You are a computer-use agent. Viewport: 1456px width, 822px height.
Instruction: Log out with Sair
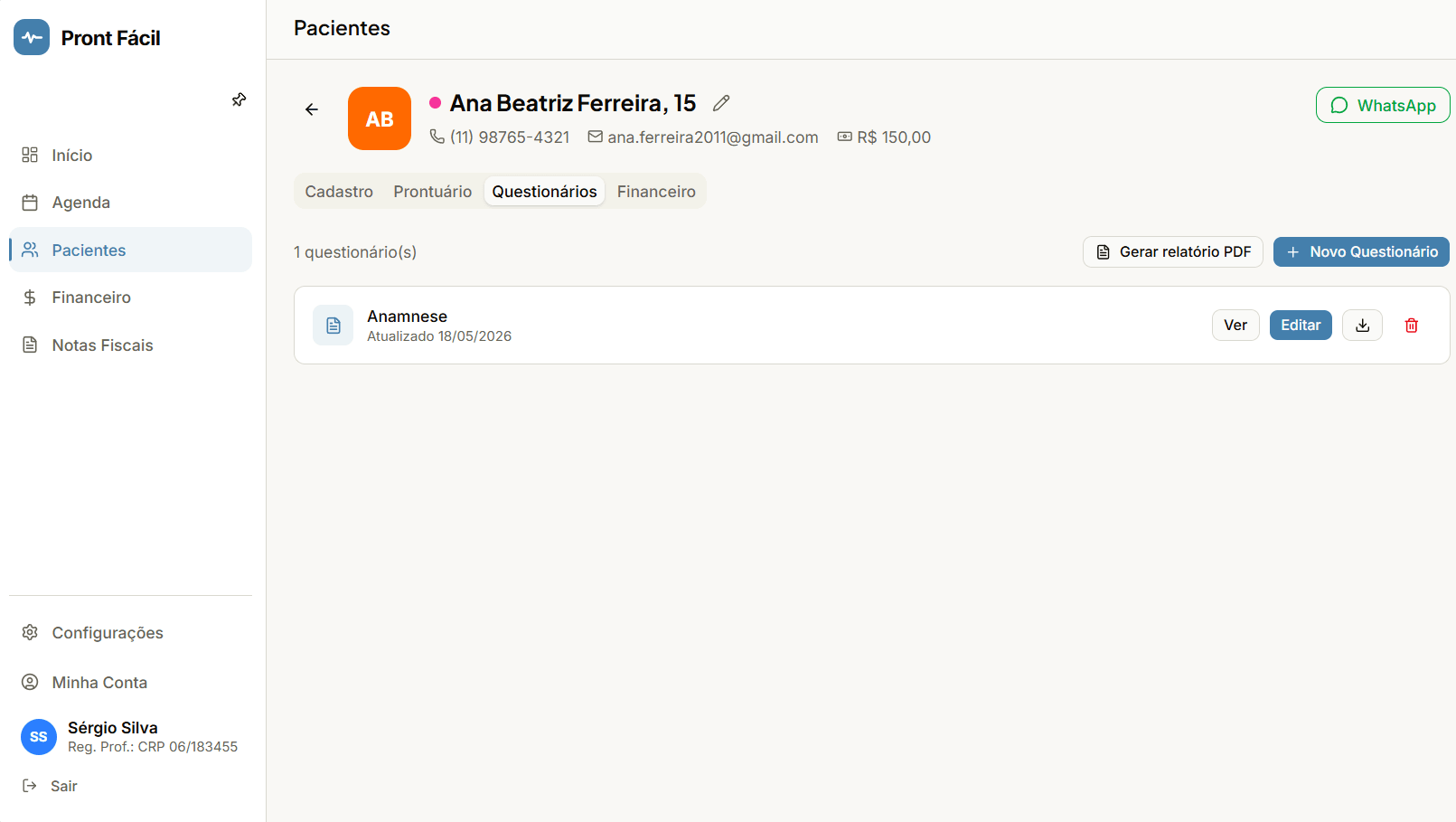click(x=51, y=786)
